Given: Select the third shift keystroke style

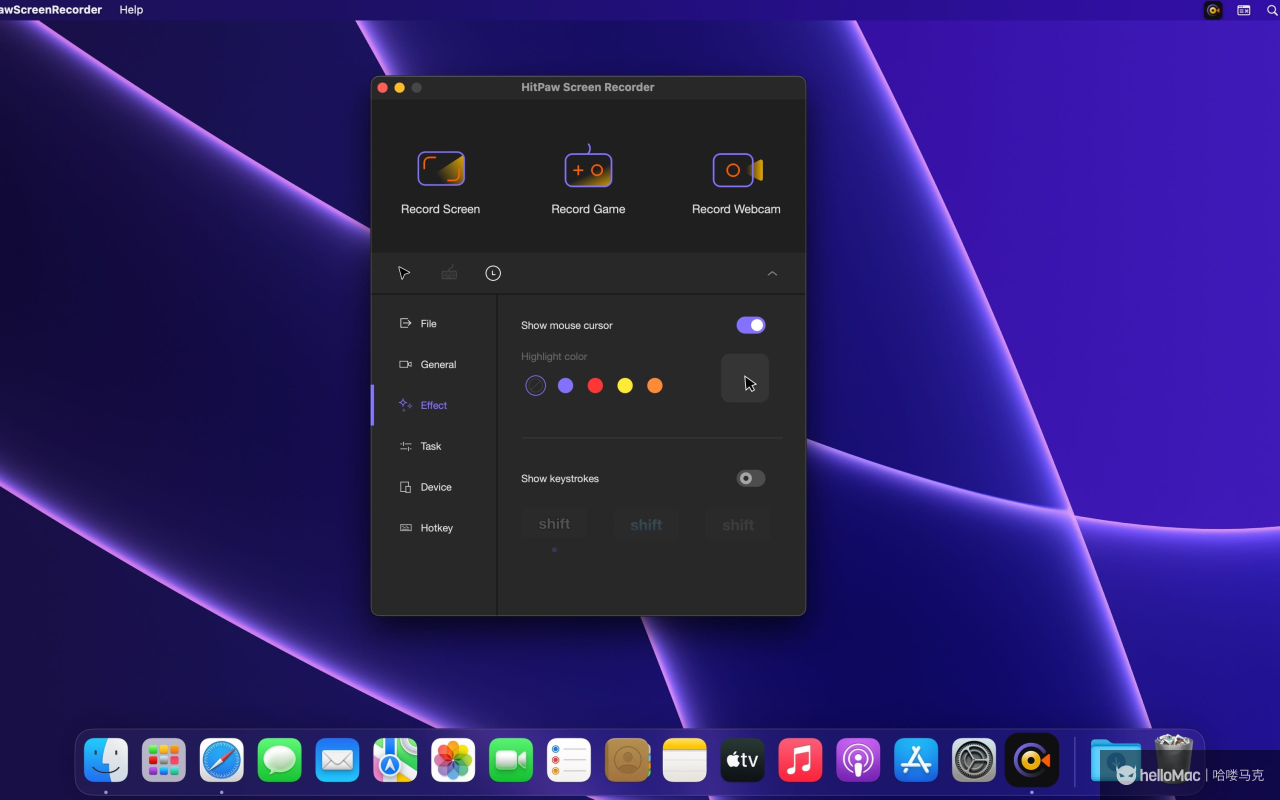Looking at the screenshot, I should pyautogui.click(x=738, y=524).
